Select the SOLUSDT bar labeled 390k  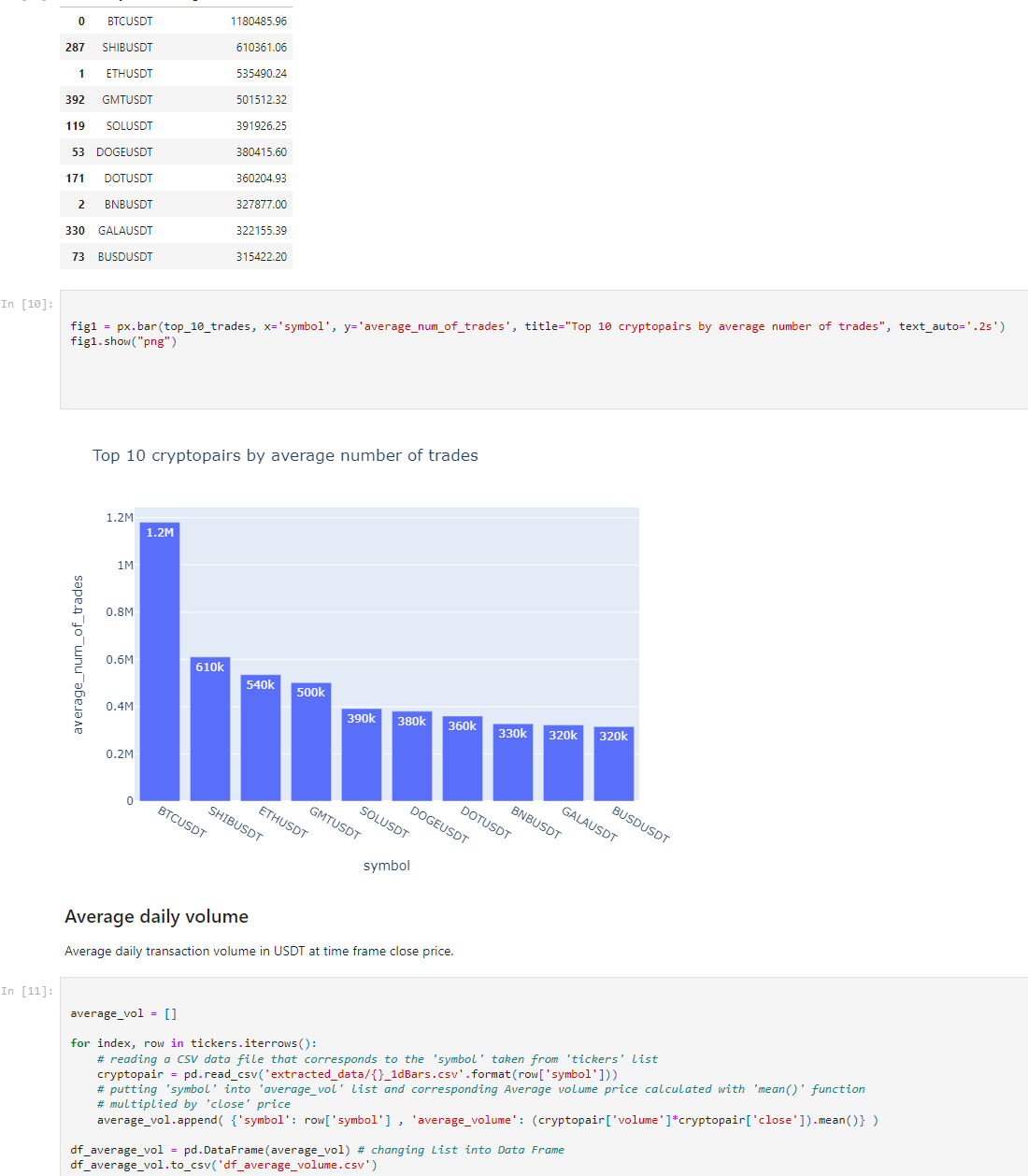362,754
